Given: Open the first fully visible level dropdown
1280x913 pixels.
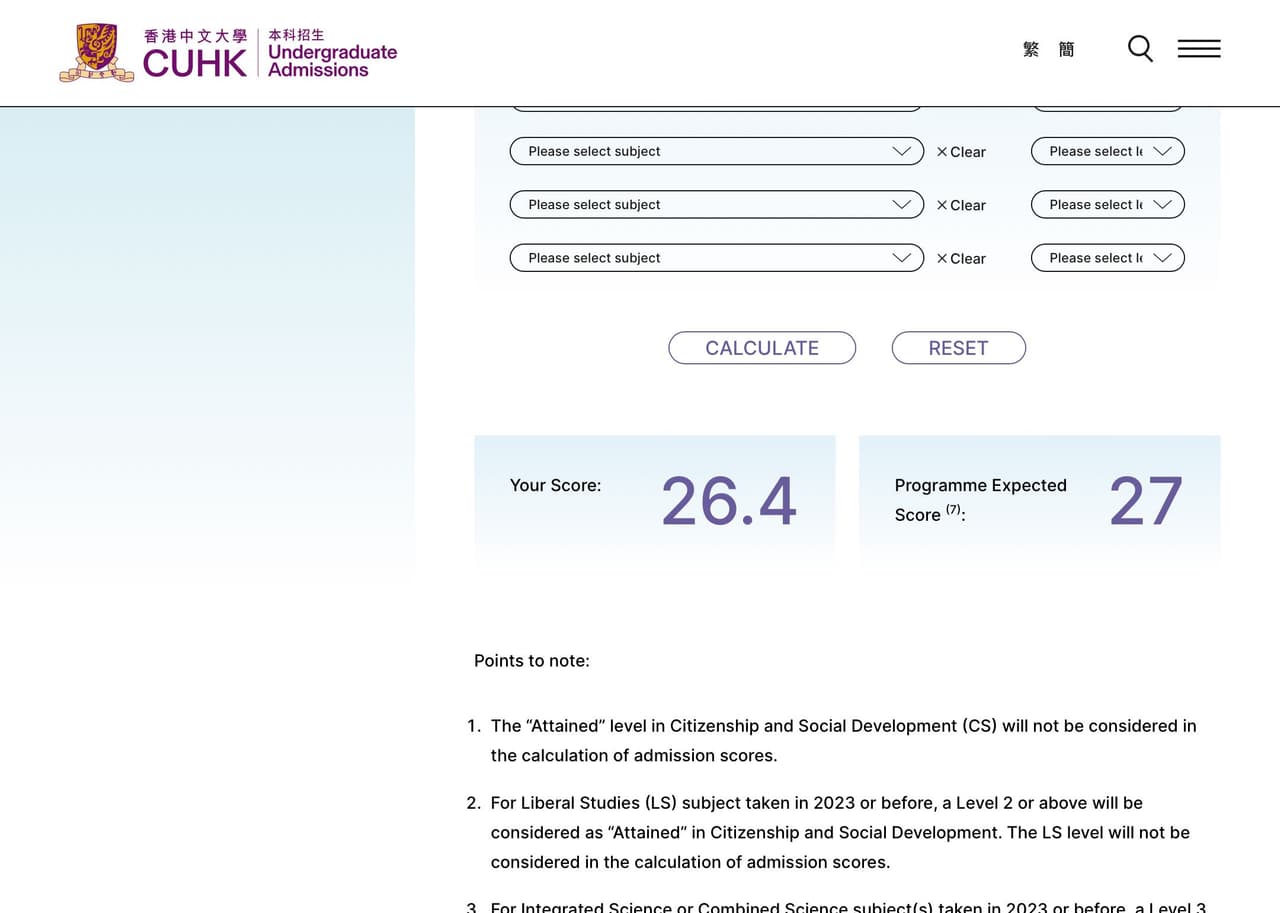Looking at the screenshot, I should [x=1107, y=151].
